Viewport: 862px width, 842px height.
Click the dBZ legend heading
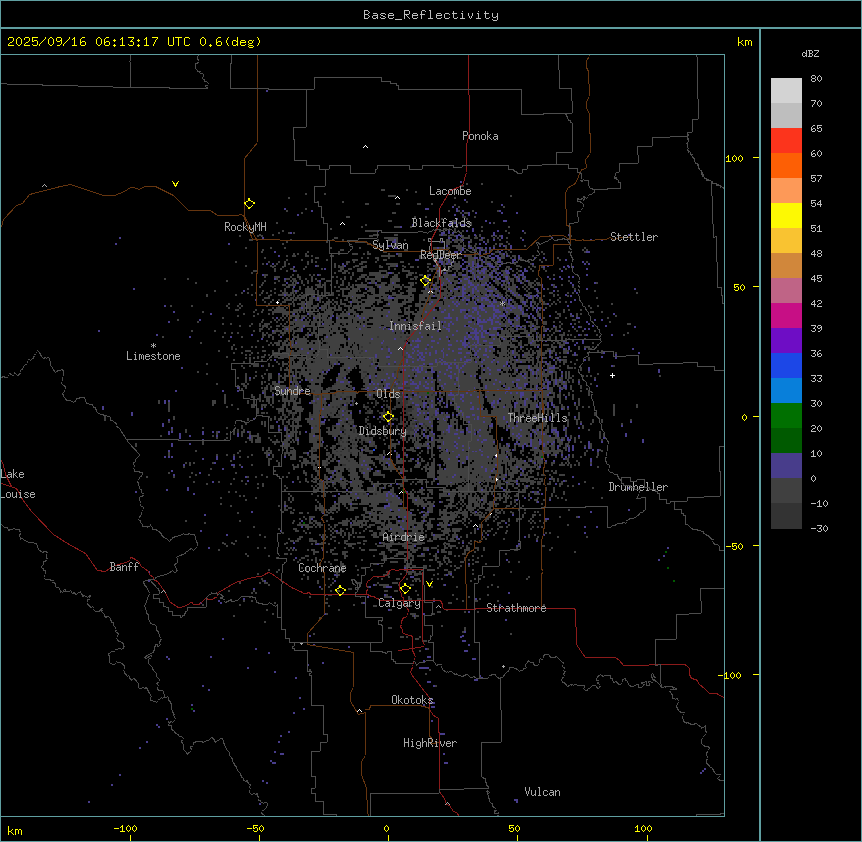(x=810, y=54)
